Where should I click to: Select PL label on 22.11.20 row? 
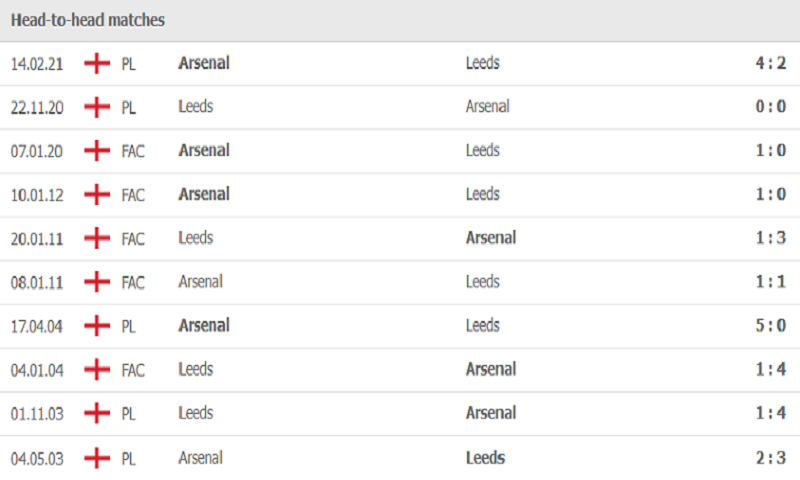pyautogui.click(x=129, y=108)
